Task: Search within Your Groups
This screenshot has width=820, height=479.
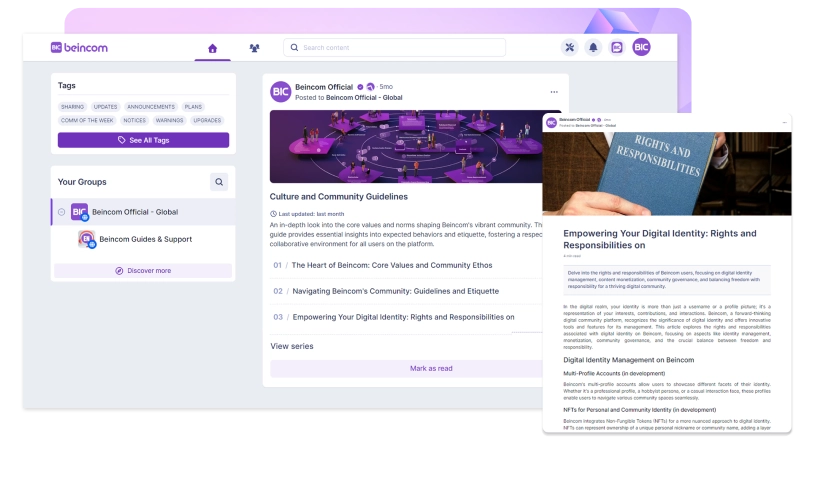Action: [x=219, y=182]
